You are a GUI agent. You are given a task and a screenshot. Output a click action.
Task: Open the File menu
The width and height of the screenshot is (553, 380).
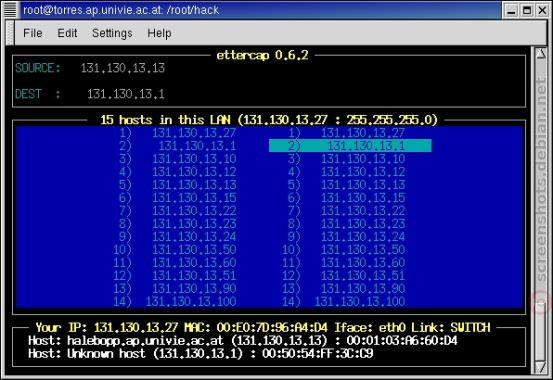33,33
